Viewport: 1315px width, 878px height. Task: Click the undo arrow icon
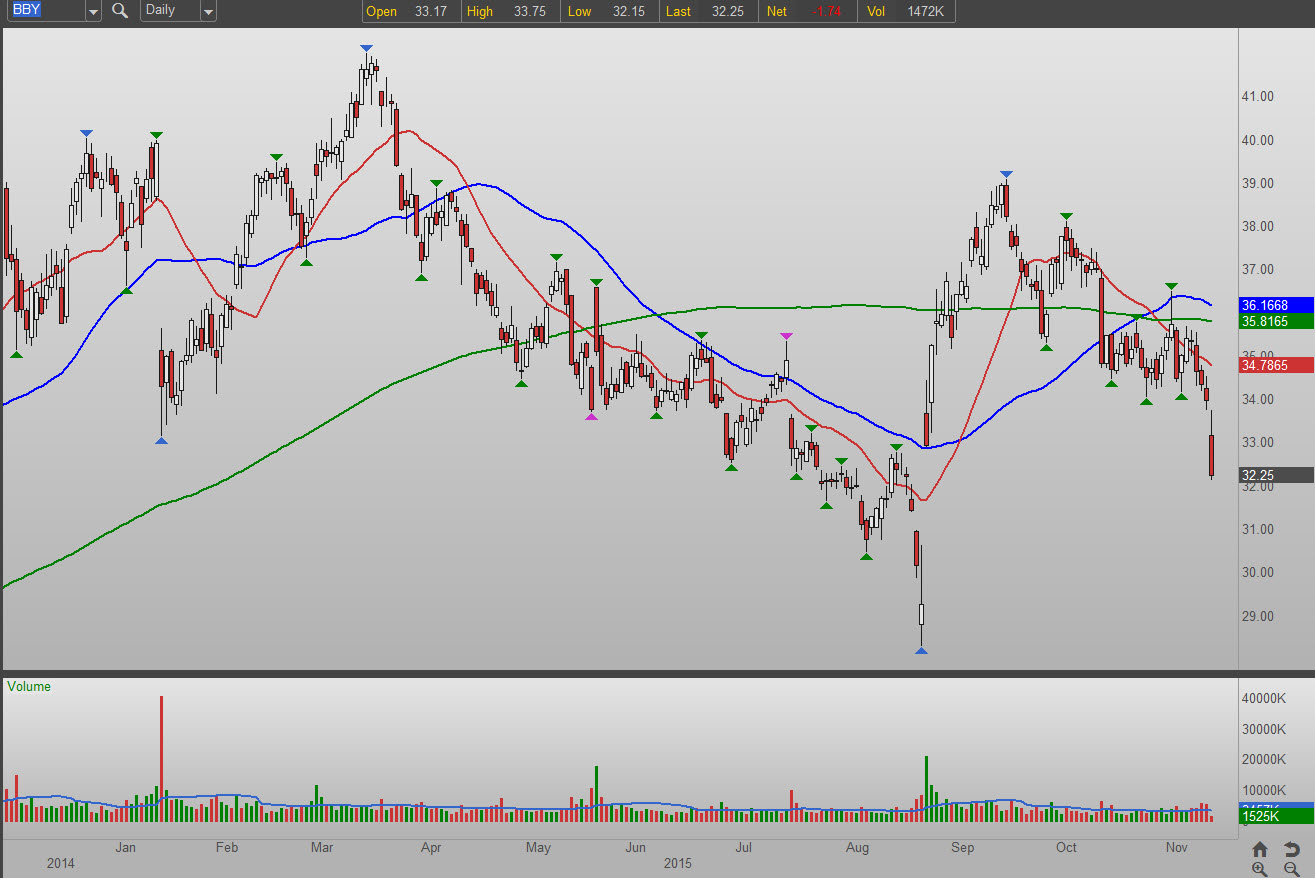pos(1291,849)
